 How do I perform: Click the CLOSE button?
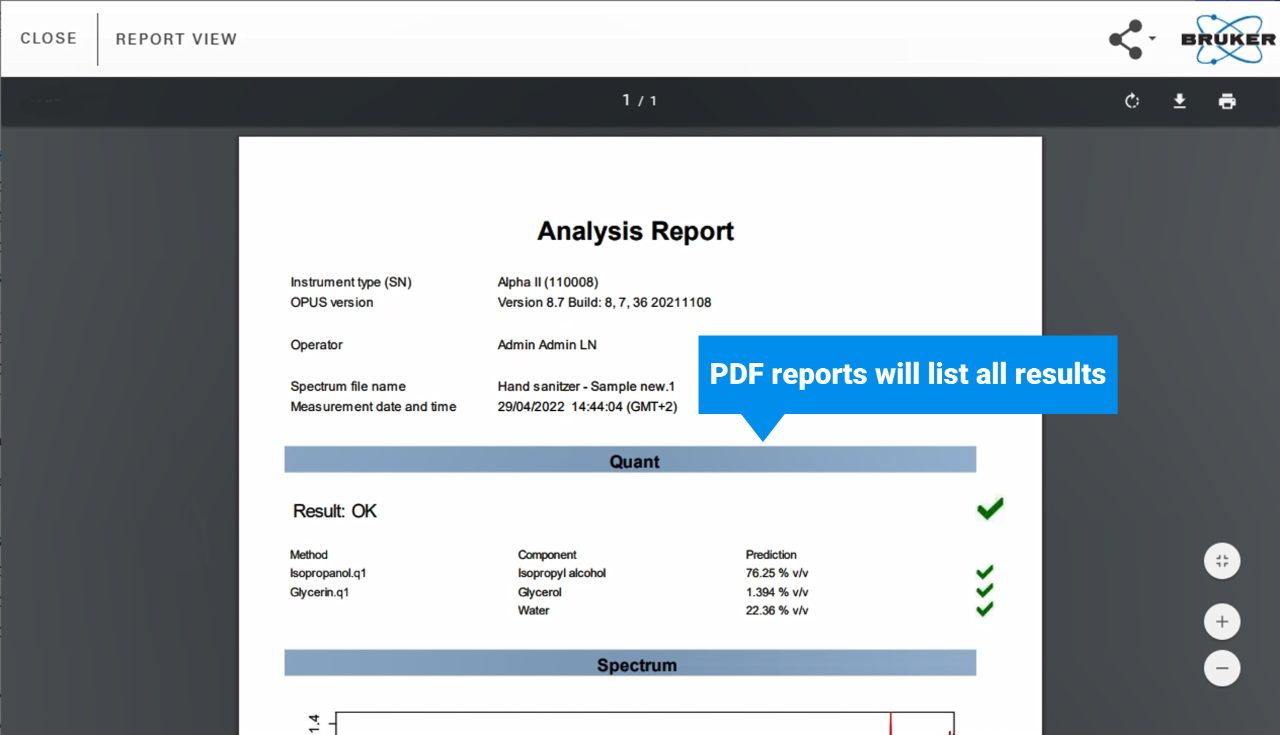[x=48, y=39]
